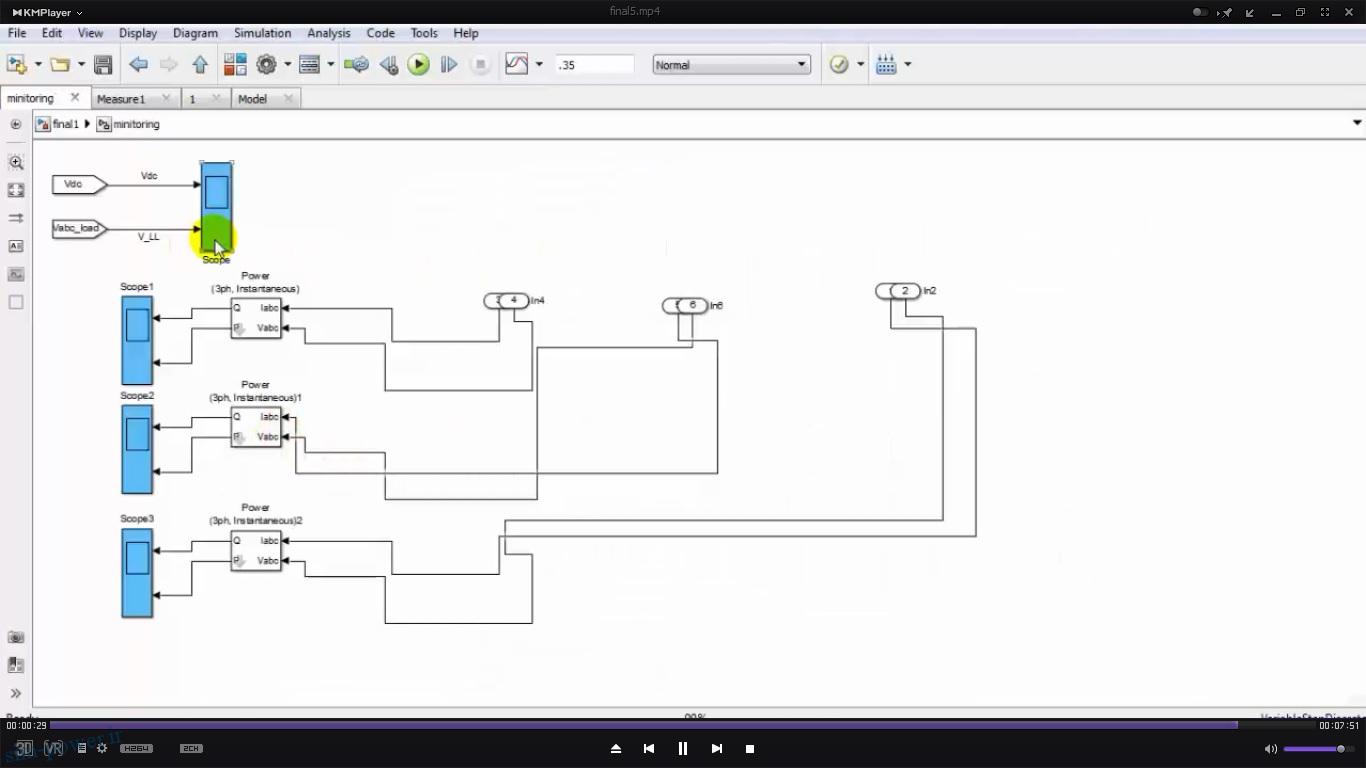
Task: Expand Build Model dropdown arrow
Action: [x=908, y=65]
